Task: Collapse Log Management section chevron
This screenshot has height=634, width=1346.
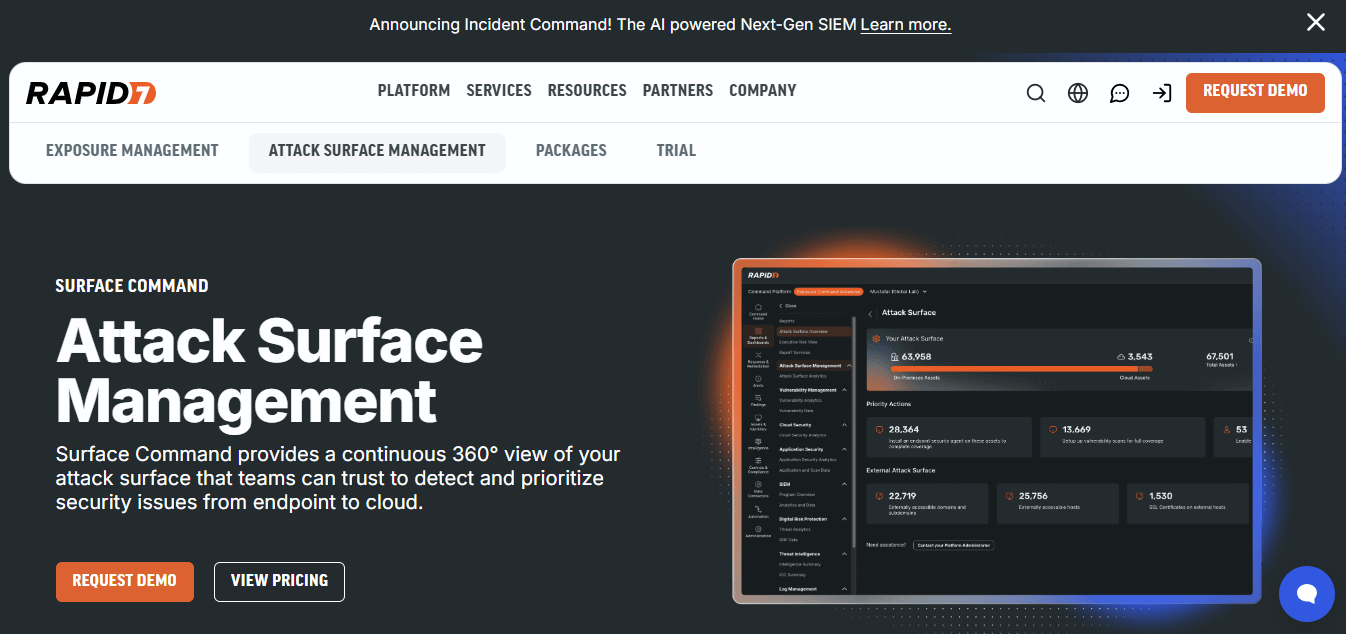Action: tap(845, 589)
